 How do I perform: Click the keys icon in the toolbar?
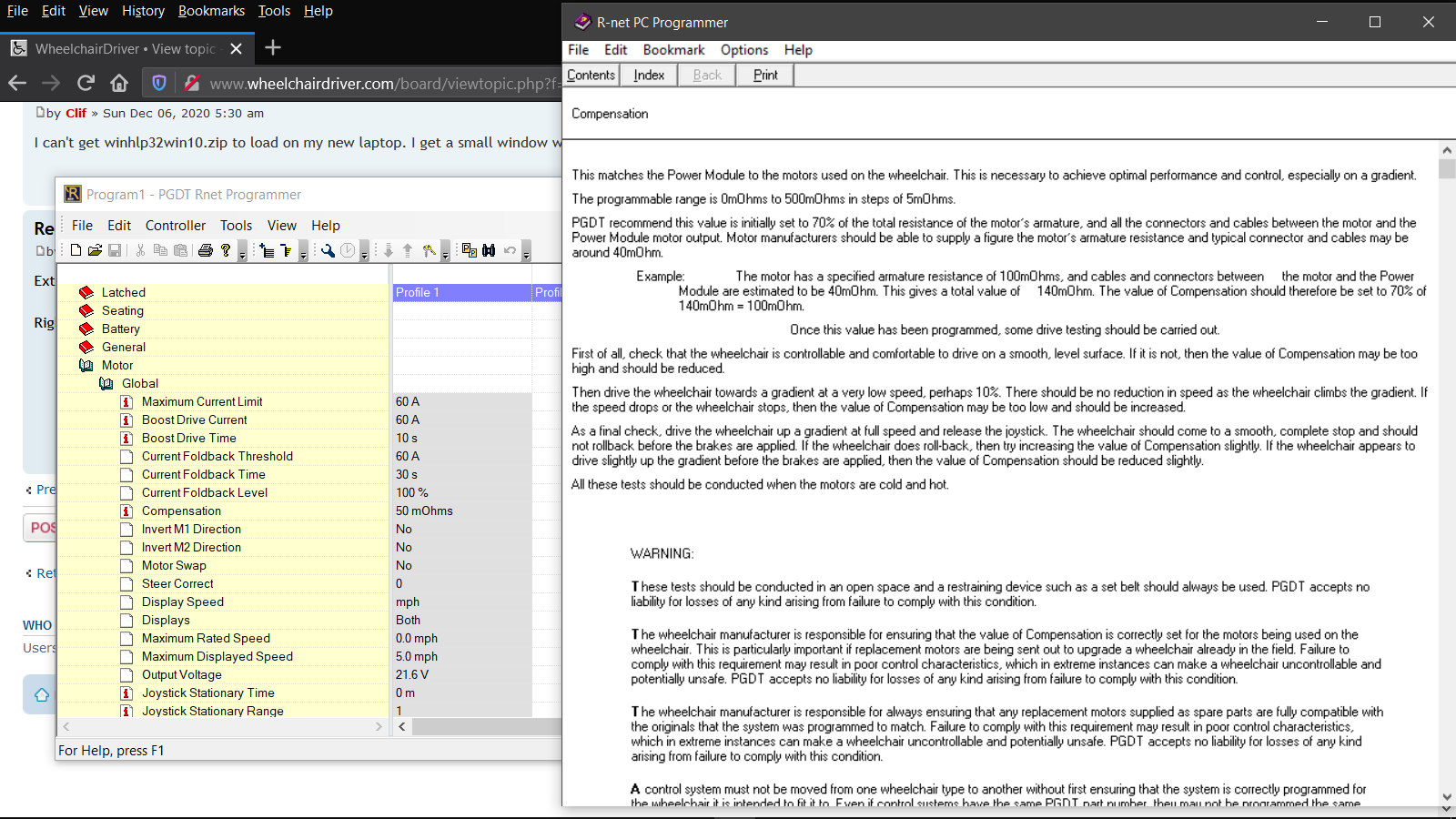429,250
